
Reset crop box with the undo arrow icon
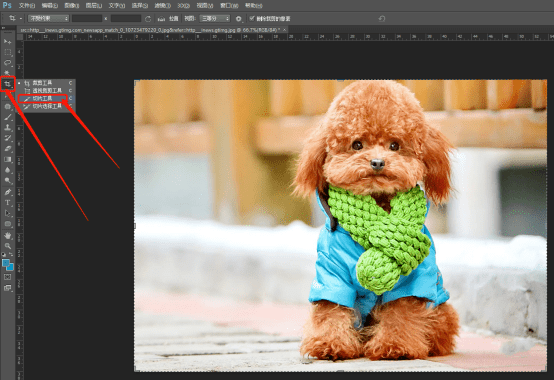coord(382,19)
